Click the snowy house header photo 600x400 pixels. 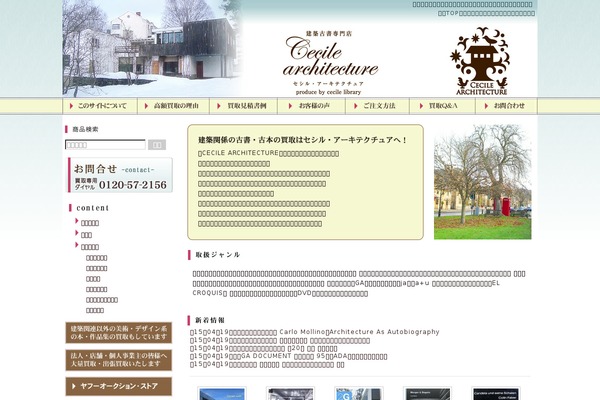coord(152,48)
